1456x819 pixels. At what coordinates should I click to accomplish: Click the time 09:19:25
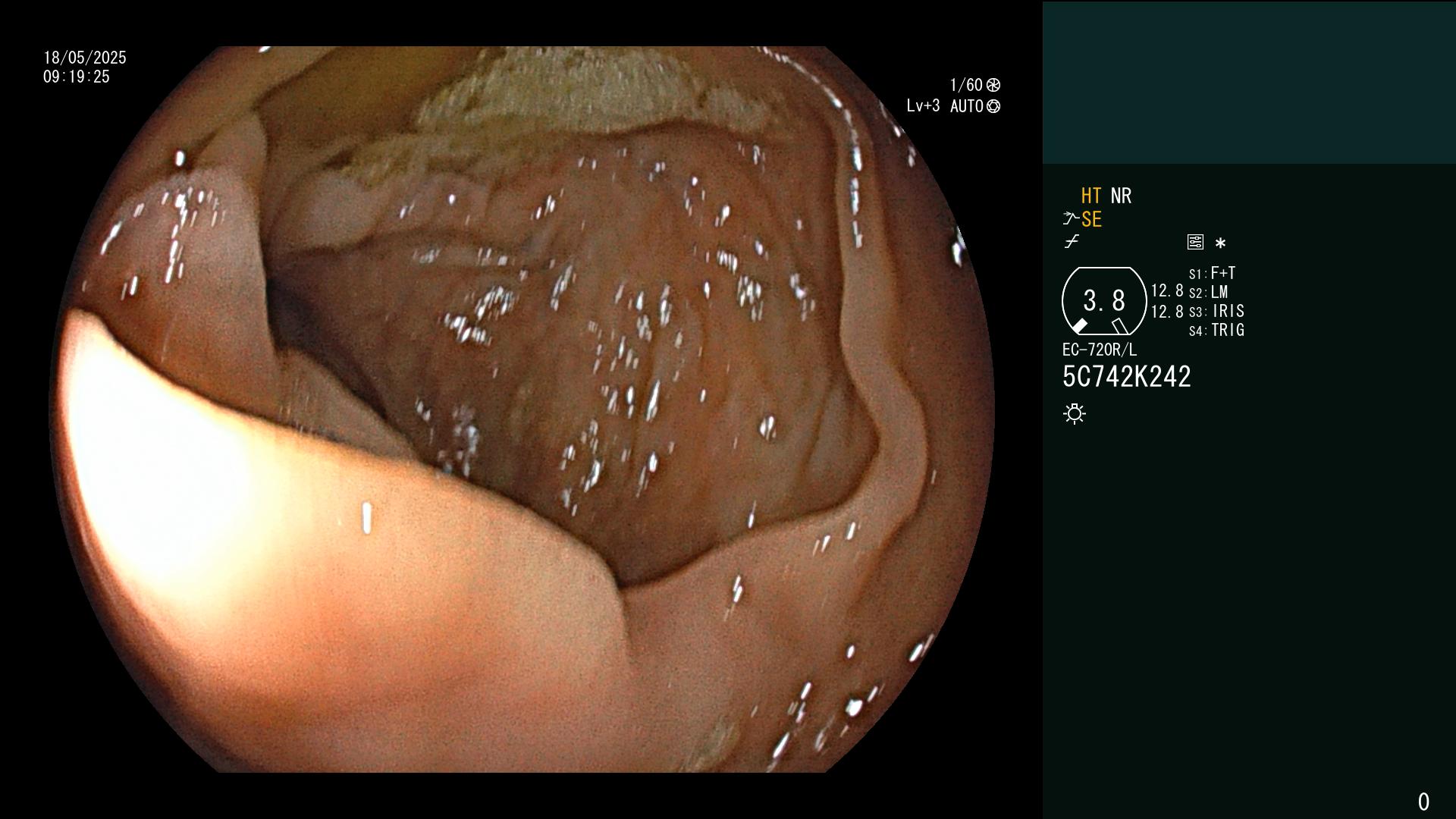click(x=77, y=77)
